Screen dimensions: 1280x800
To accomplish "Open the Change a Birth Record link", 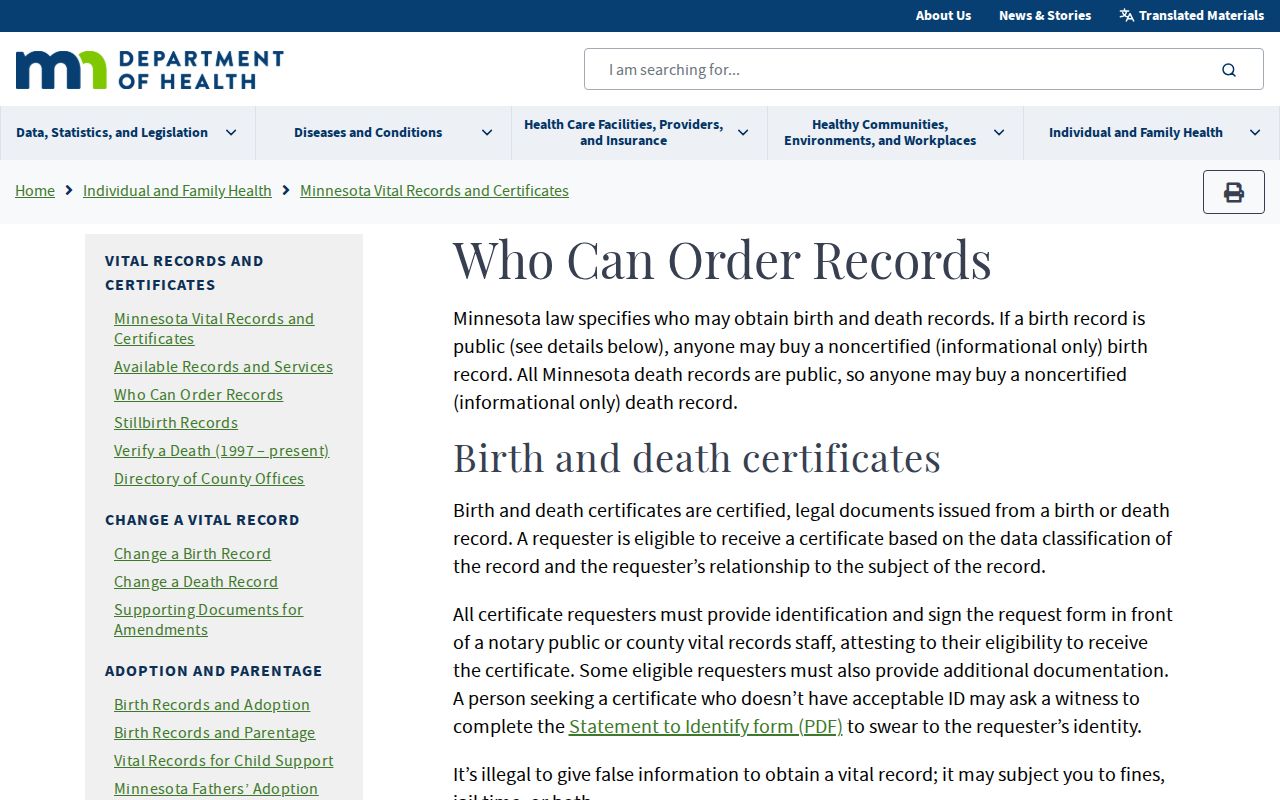I will tap(192, 554).
